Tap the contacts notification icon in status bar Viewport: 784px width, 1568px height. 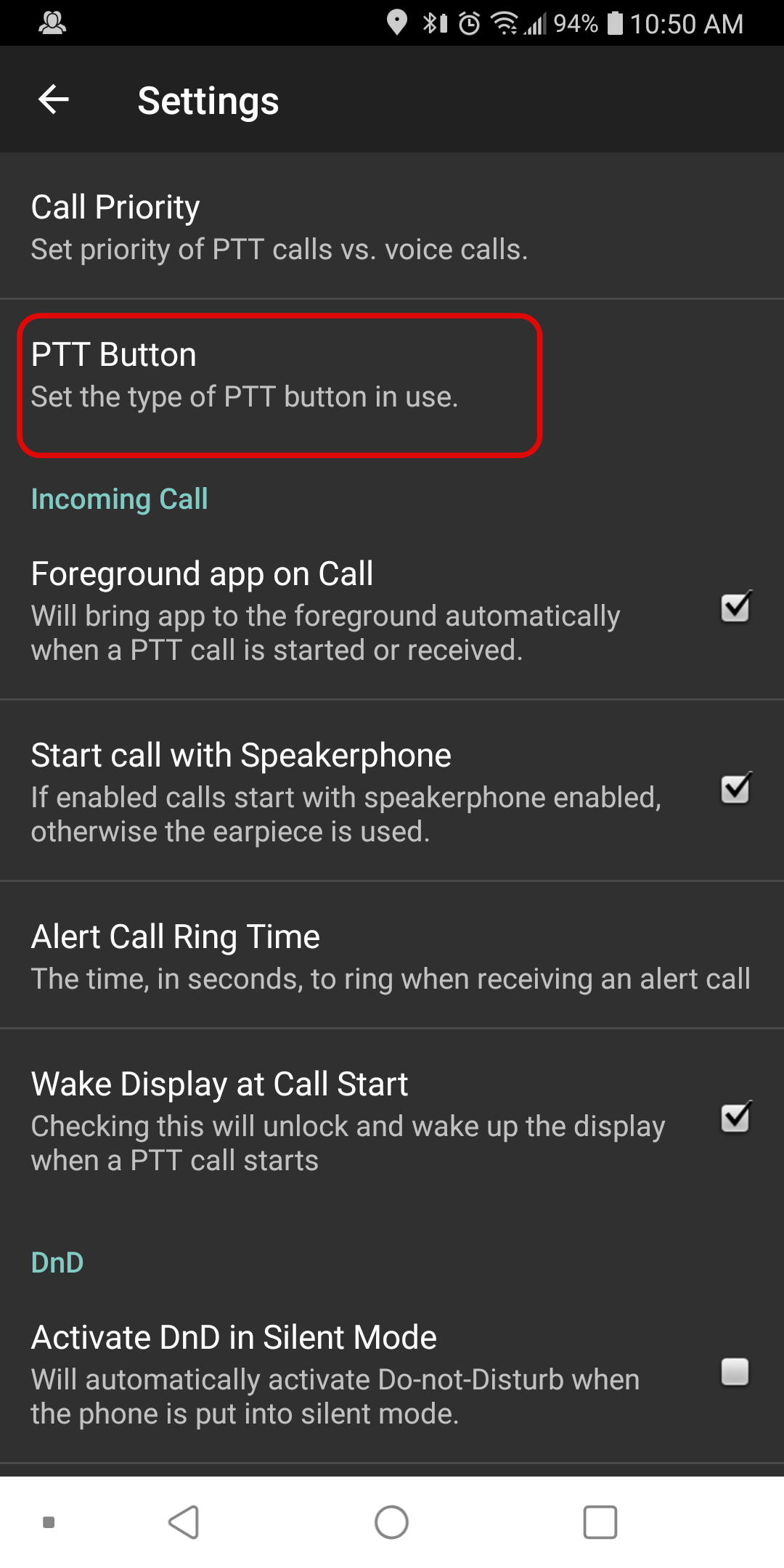[x=52, y=23]
